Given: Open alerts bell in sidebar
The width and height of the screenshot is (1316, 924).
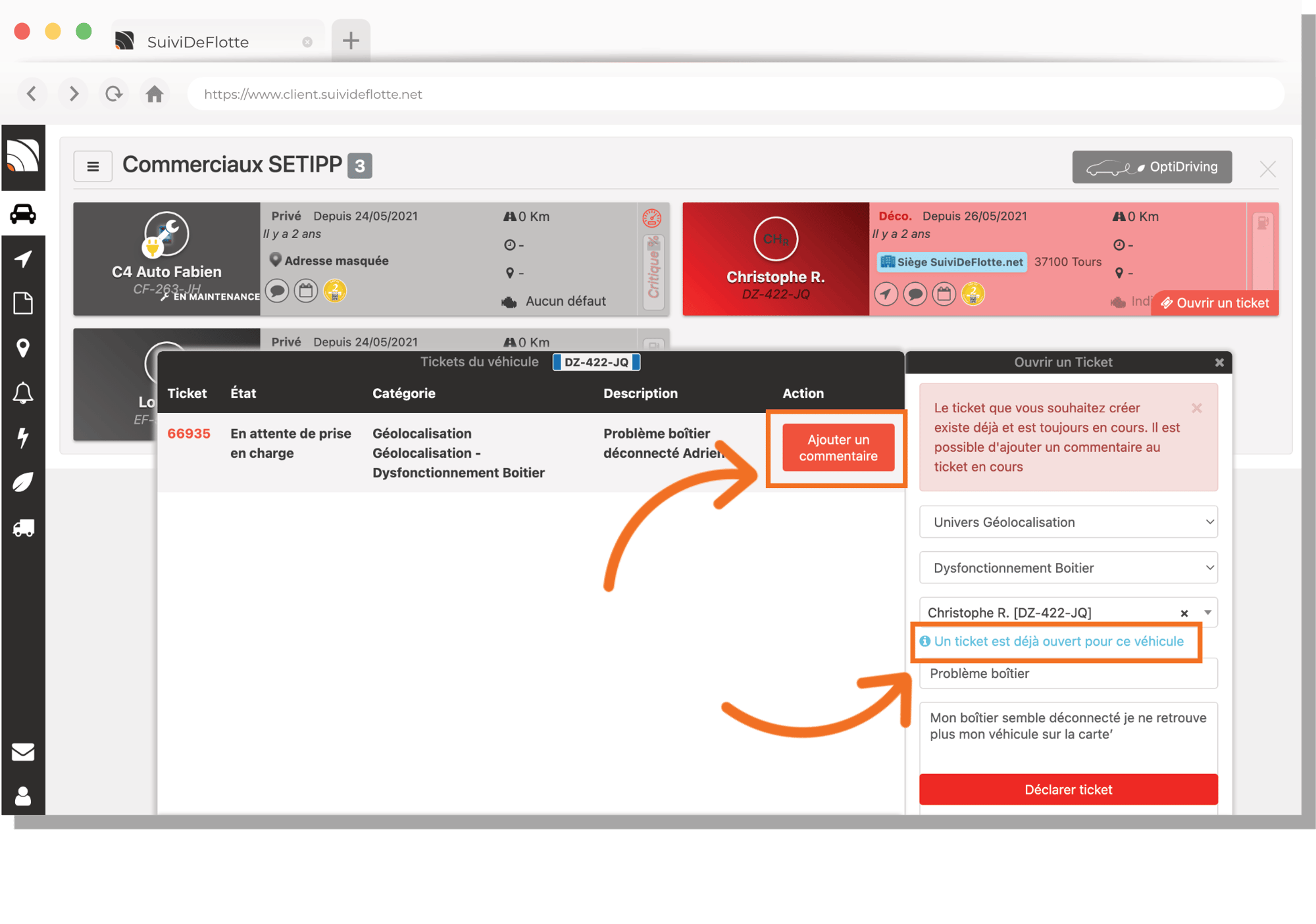Looking at the screenshot, I should (23, 393).
